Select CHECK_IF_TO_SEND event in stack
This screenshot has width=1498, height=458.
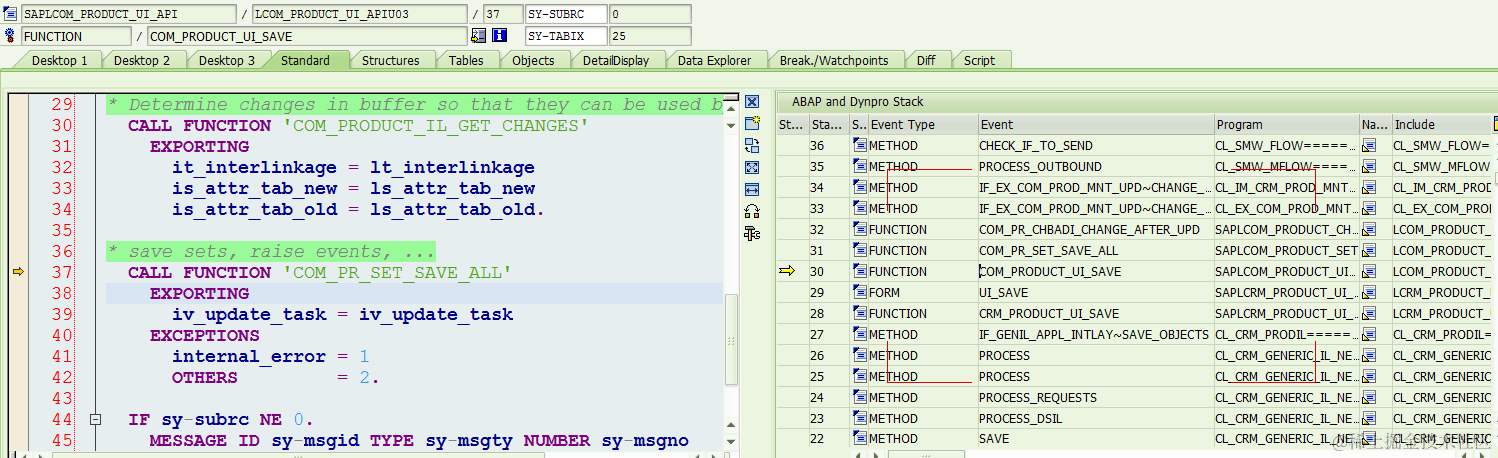point(1036,146)
